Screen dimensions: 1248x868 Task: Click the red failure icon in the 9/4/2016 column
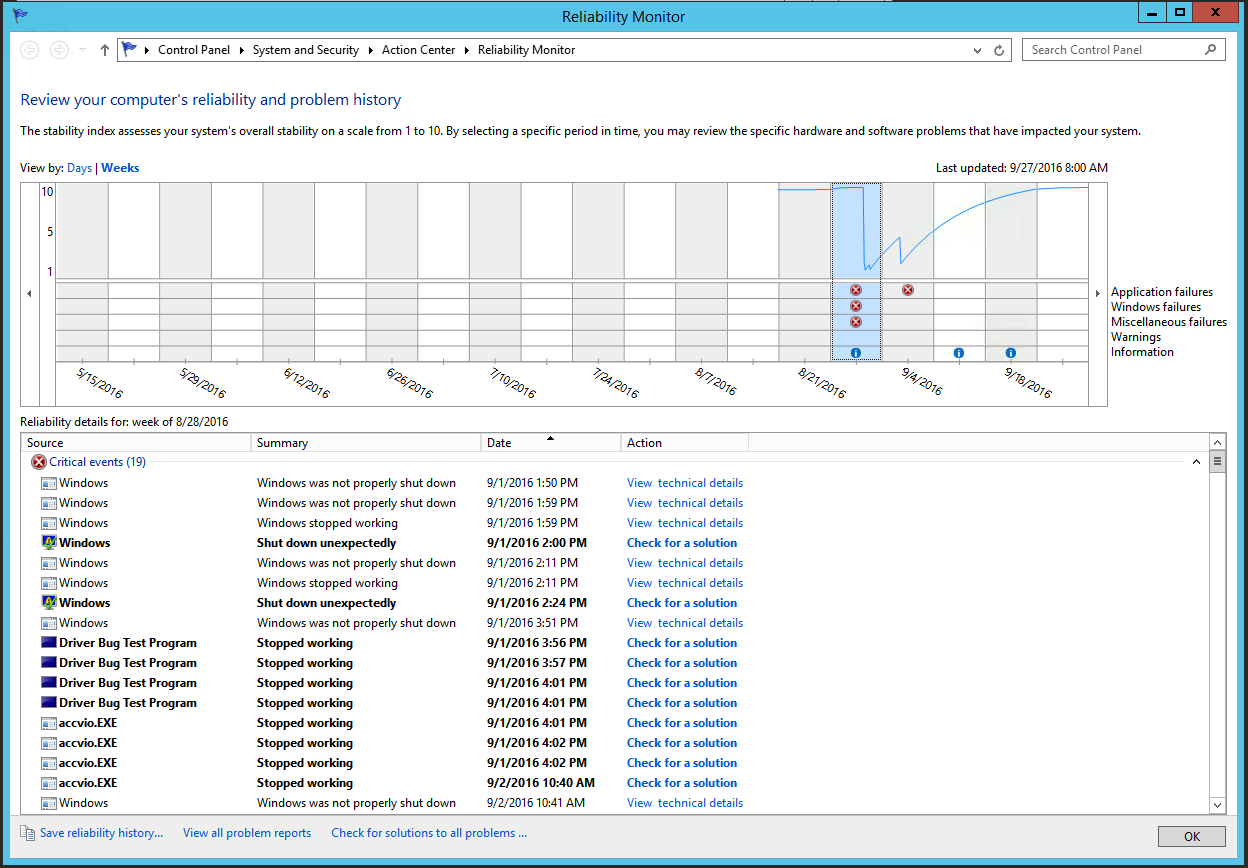[907, 290]
